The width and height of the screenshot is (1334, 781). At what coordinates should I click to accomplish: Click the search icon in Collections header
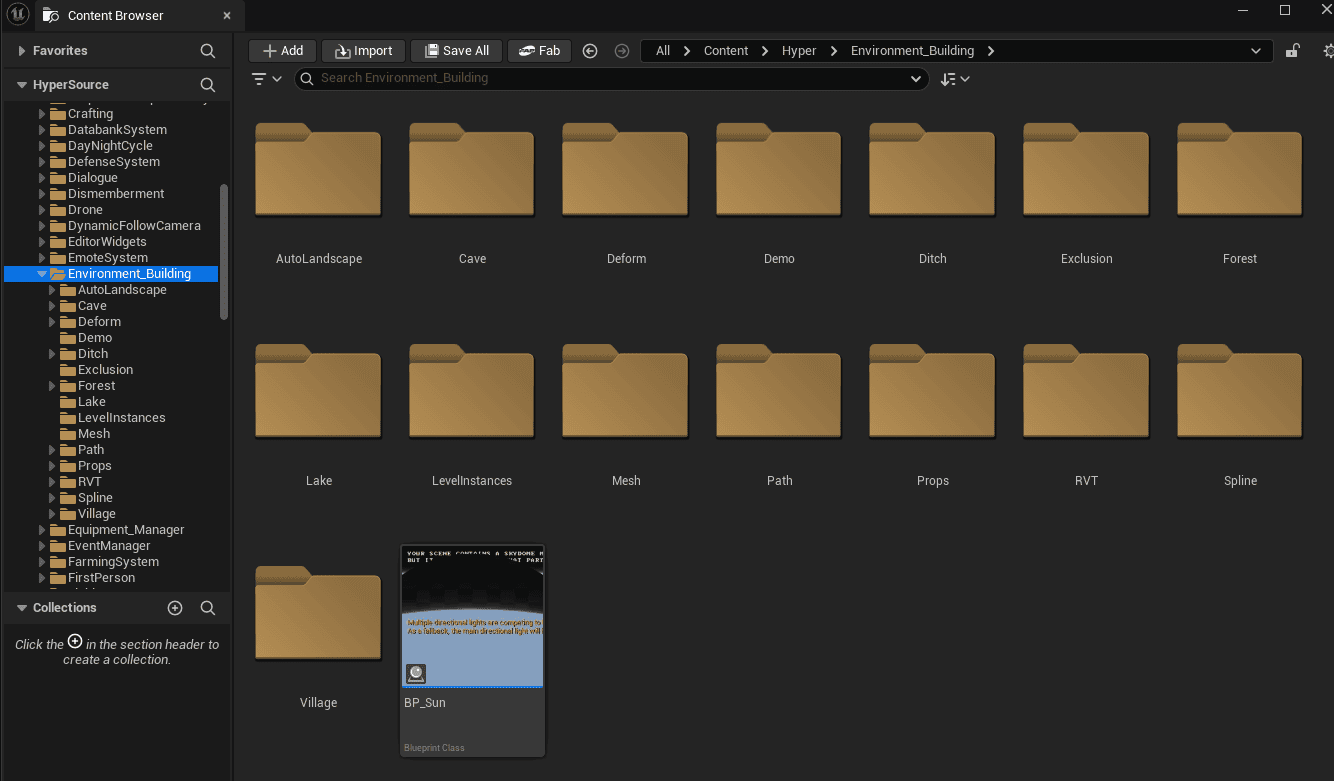click(x=208, y=608)
